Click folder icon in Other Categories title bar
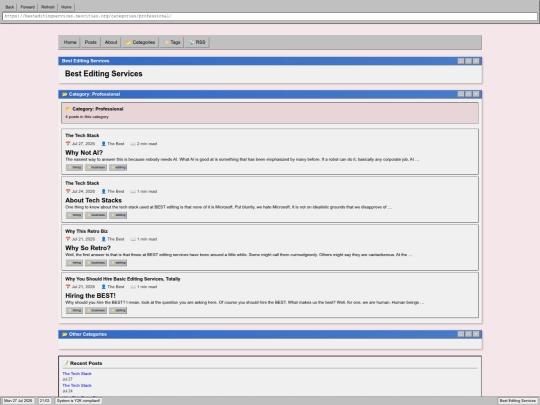Screen dimensions: 540x405 pos(64,334)
